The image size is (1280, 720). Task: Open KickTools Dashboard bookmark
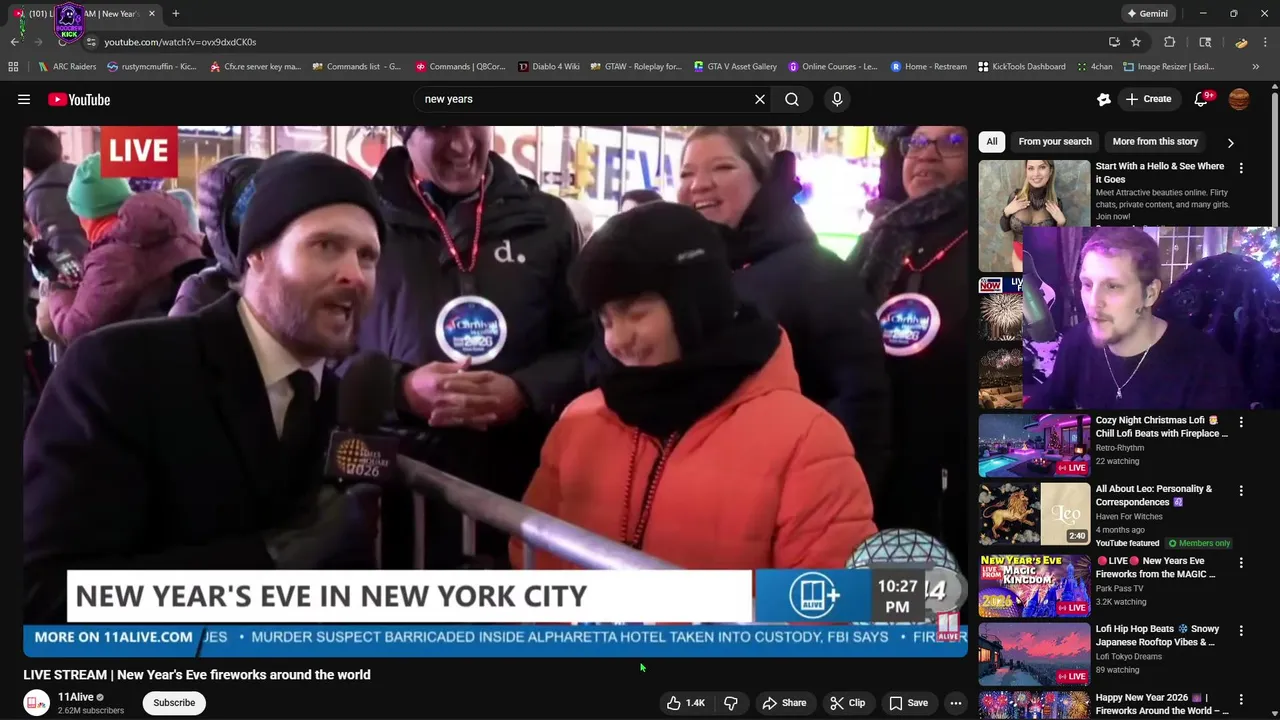click(x=1021, y=67)
